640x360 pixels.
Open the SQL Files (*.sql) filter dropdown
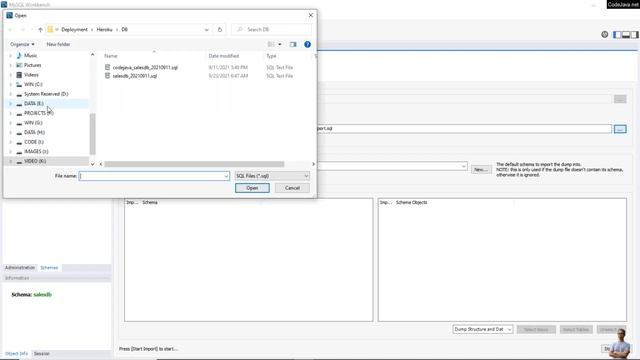coord(272,176)
